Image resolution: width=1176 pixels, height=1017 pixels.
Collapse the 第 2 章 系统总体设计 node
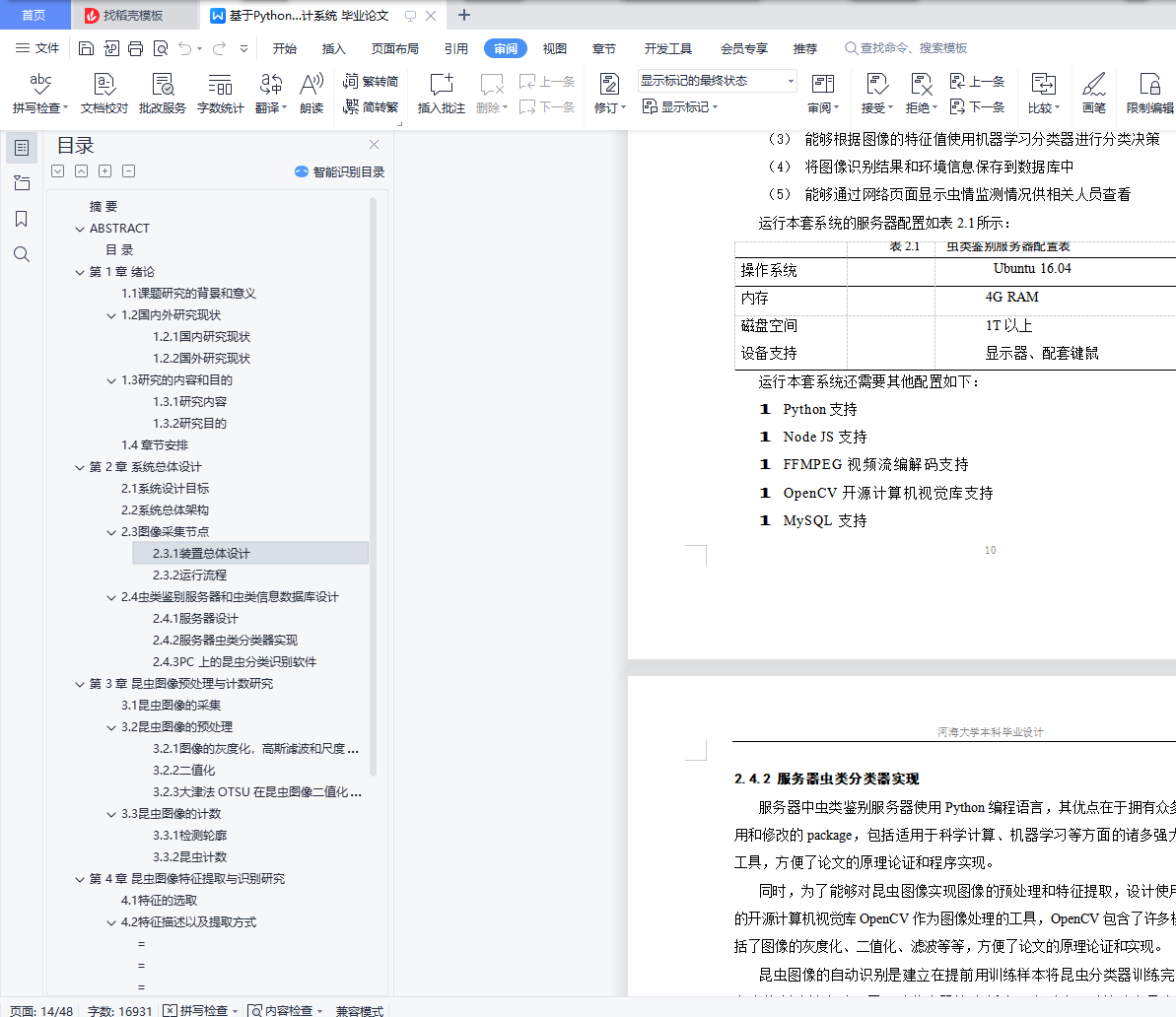(80, 467)
